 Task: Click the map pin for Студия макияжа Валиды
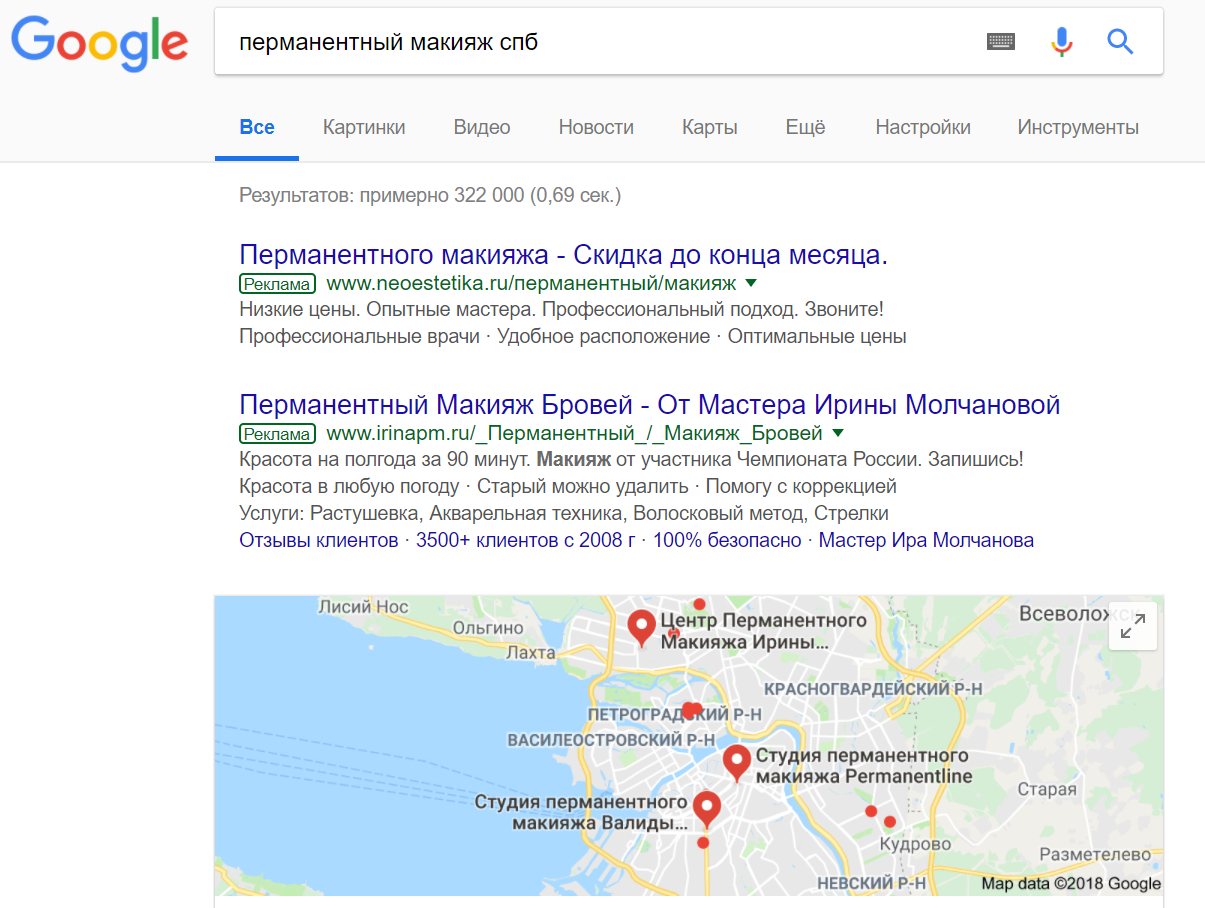pos(707,810)
